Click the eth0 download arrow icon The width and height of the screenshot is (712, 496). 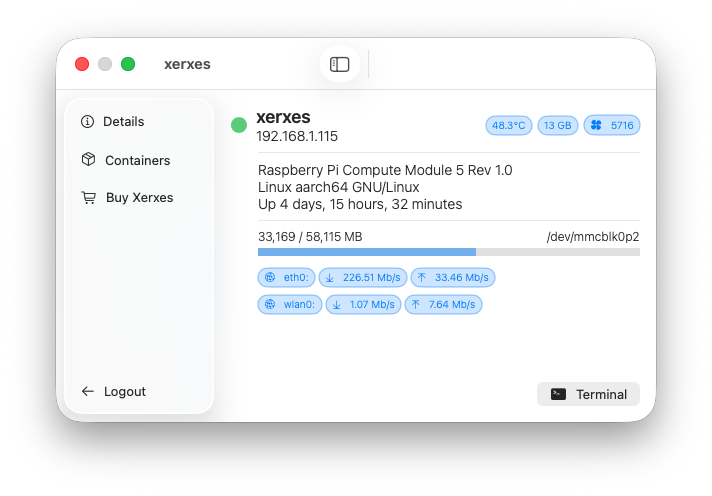click(x=330, y=278)
